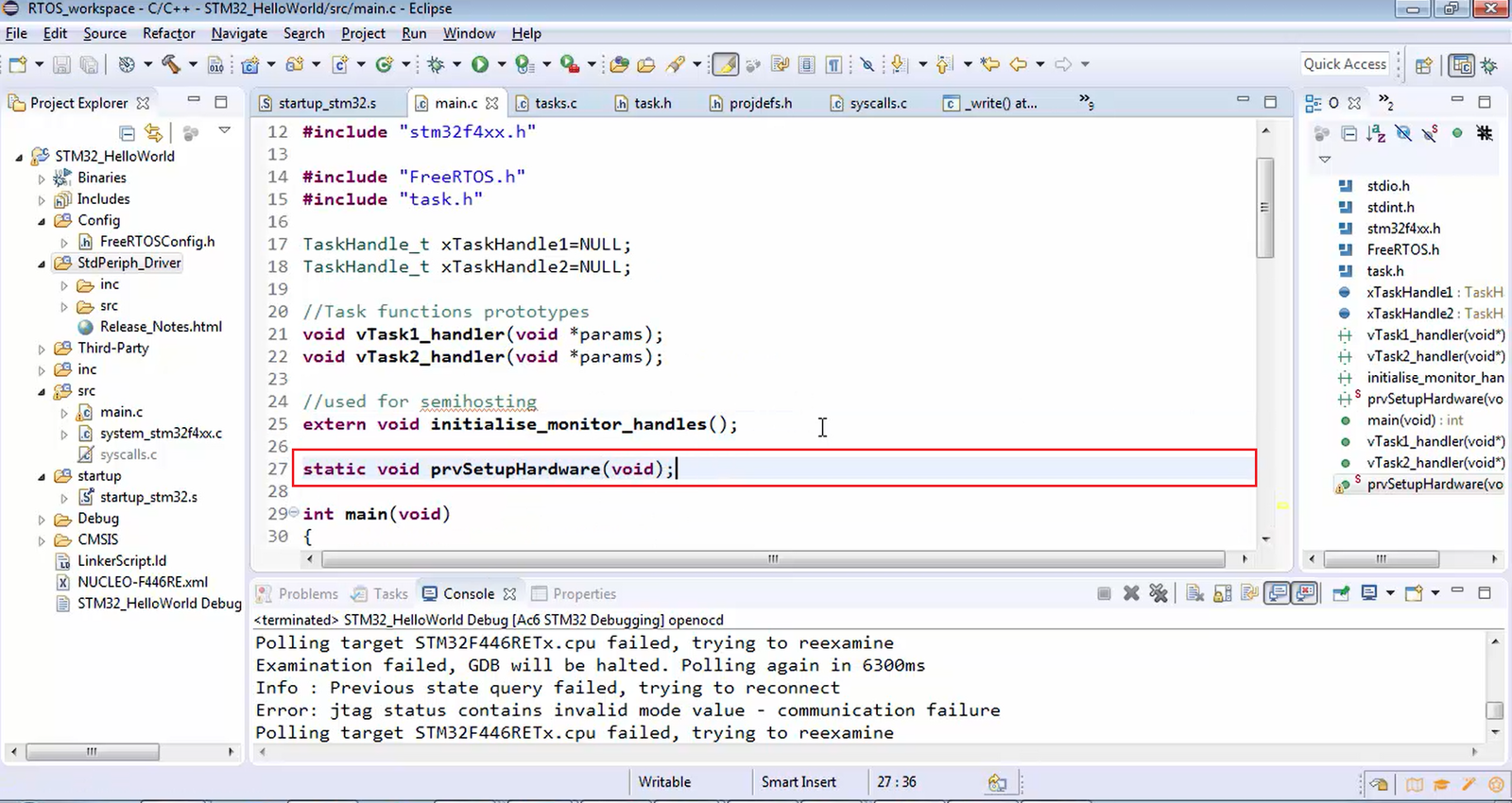Viewport: 1512px width, 803px height.
Task: Expand the Third-Party folder node
Action: 42,349
